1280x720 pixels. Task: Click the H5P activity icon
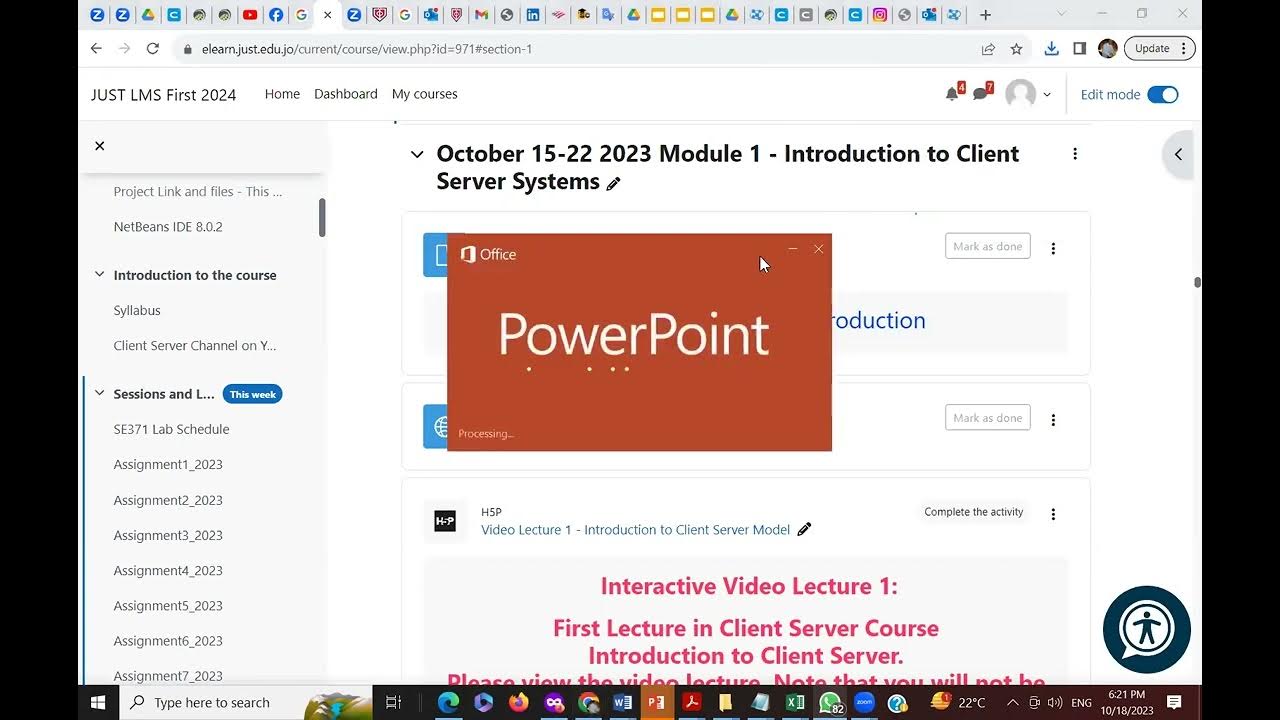point(445,521)
